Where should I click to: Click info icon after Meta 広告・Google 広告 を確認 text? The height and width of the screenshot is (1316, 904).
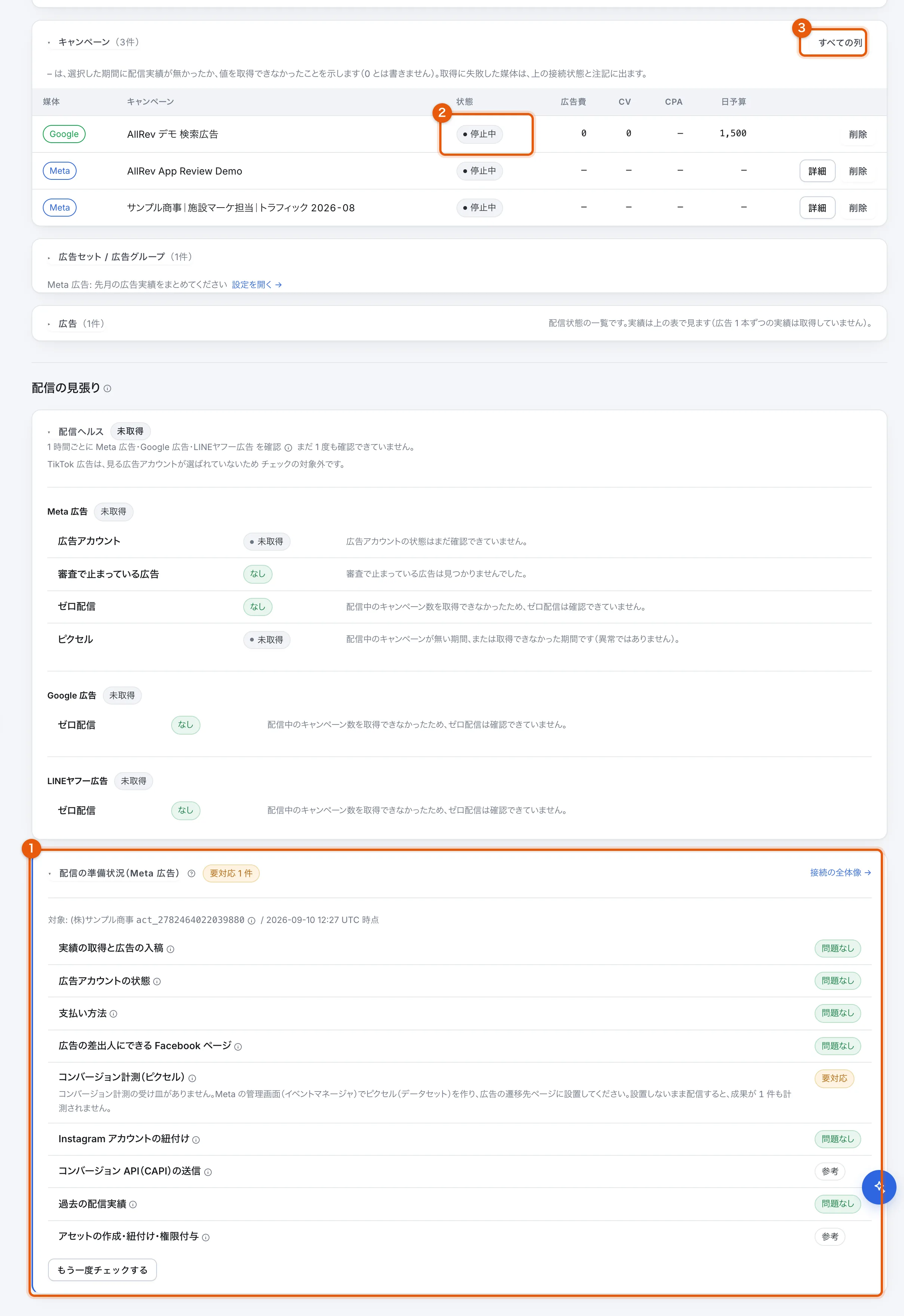[288, 447]
